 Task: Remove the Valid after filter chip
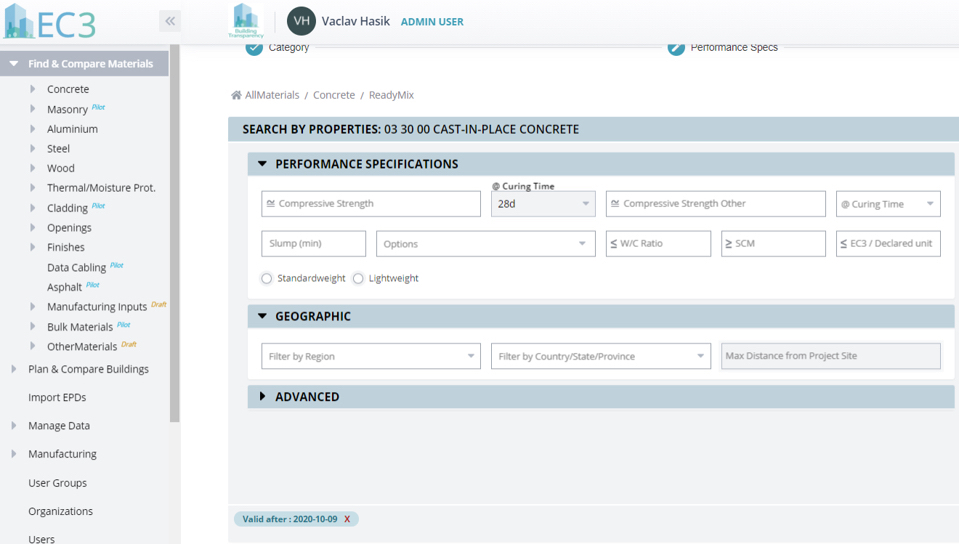[x=347, y=519]
